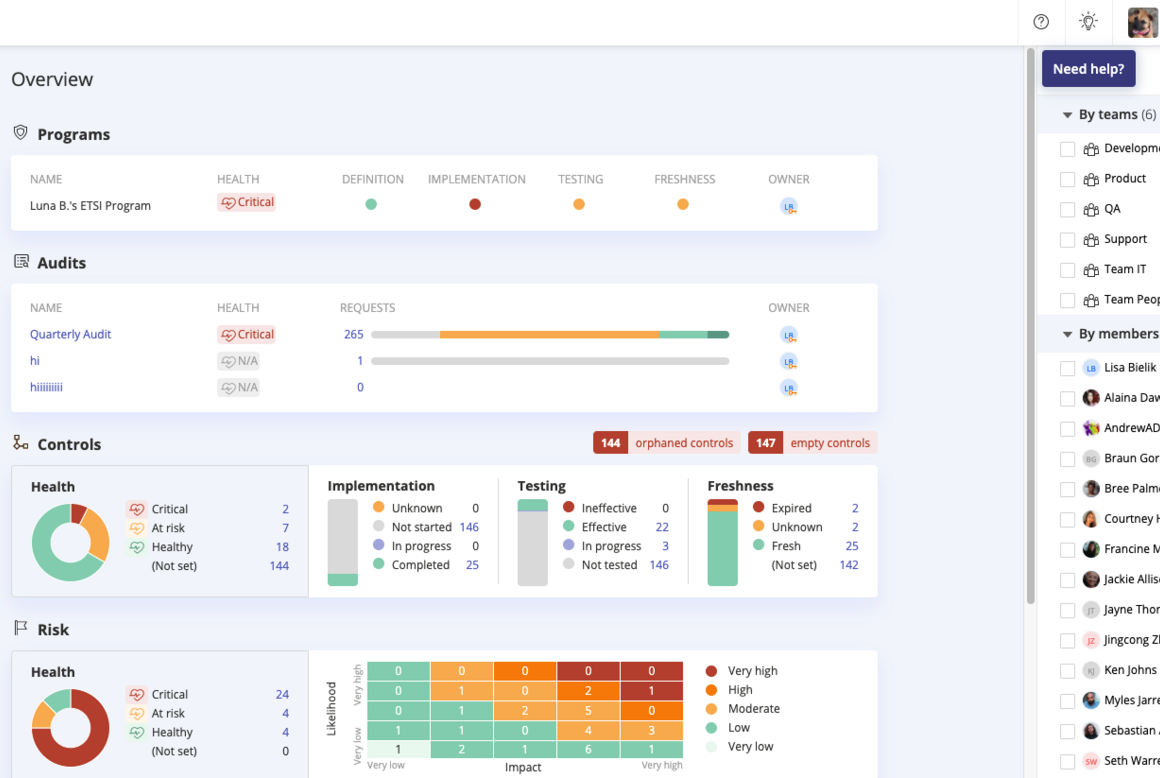
Task: Open the Quarterly Audit link
Action: (70, 334)
